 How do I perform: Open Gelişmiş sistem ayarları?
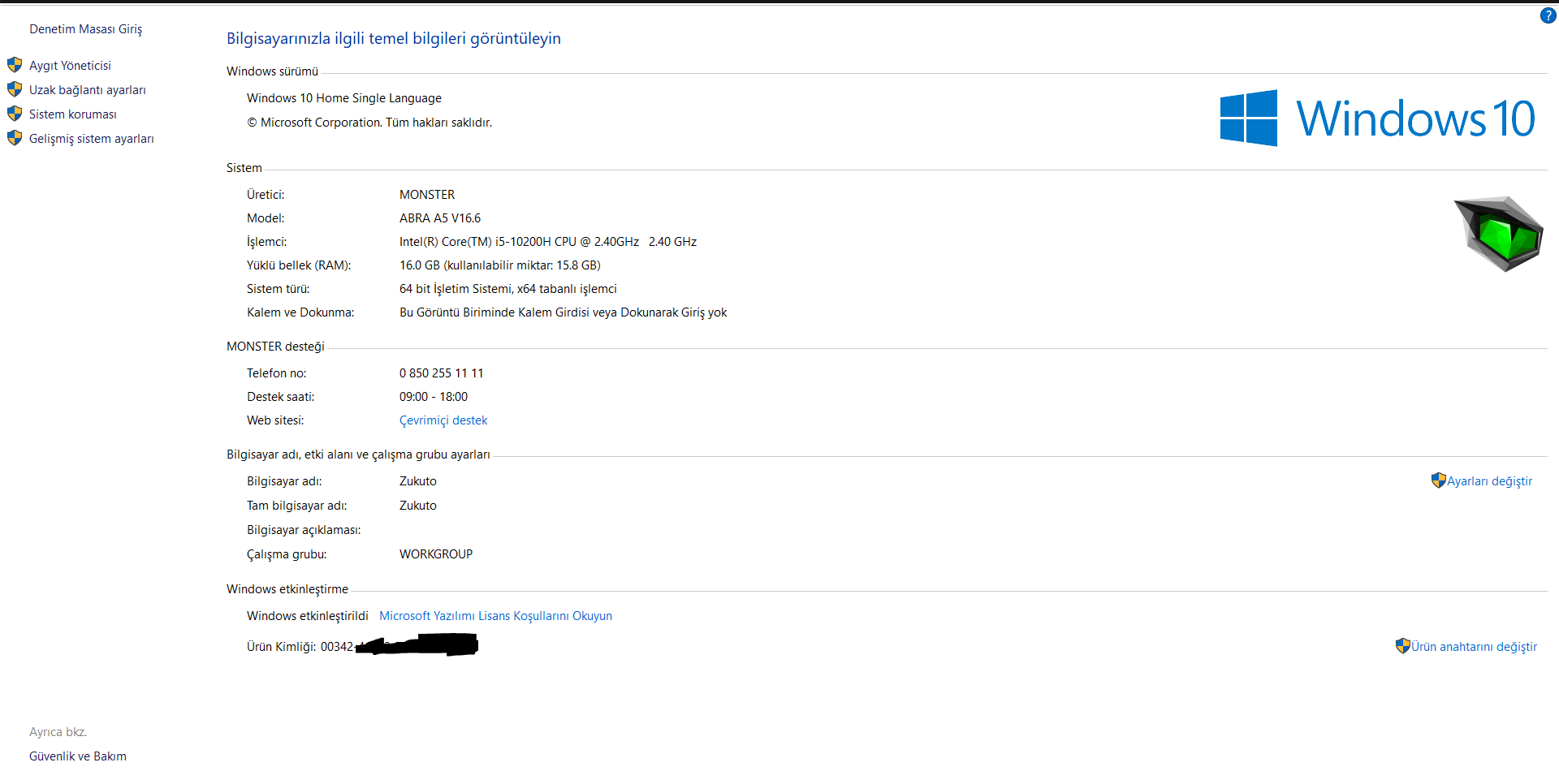click(x=92, y=139)
